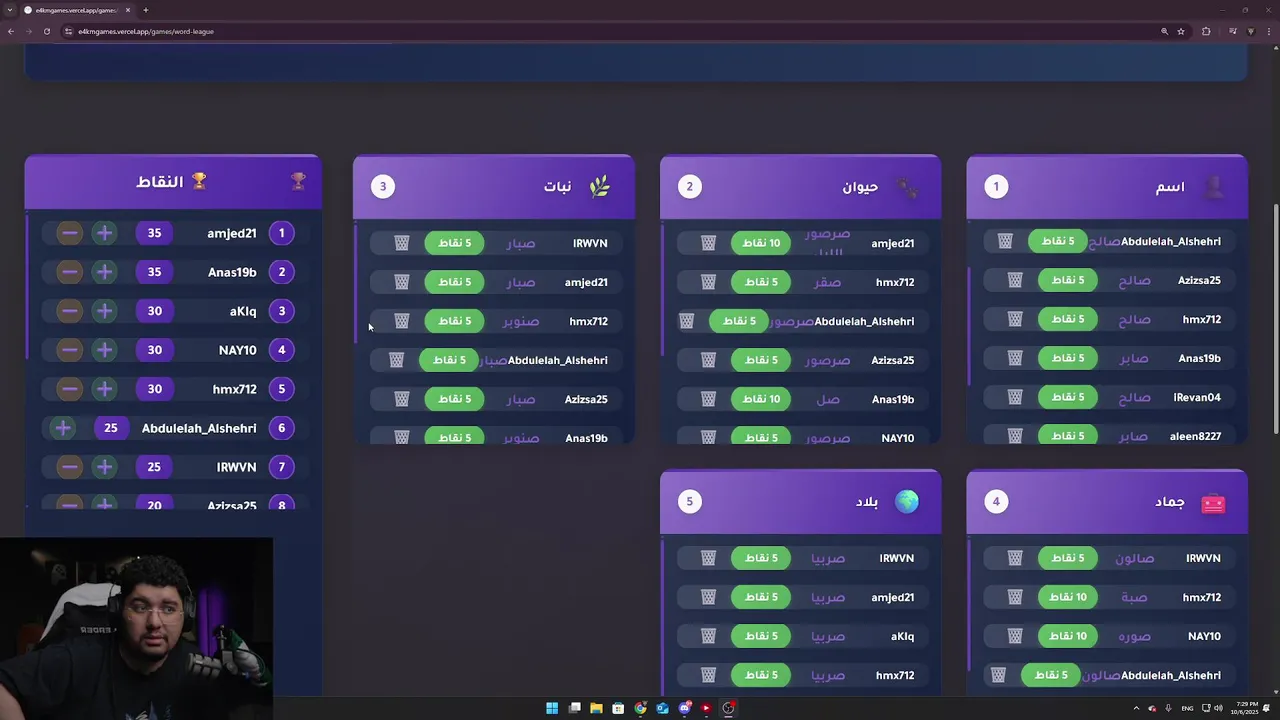
Task: Toggle amjed21's 10 نقاط badge in حيوان
Action: click(761, 243)
